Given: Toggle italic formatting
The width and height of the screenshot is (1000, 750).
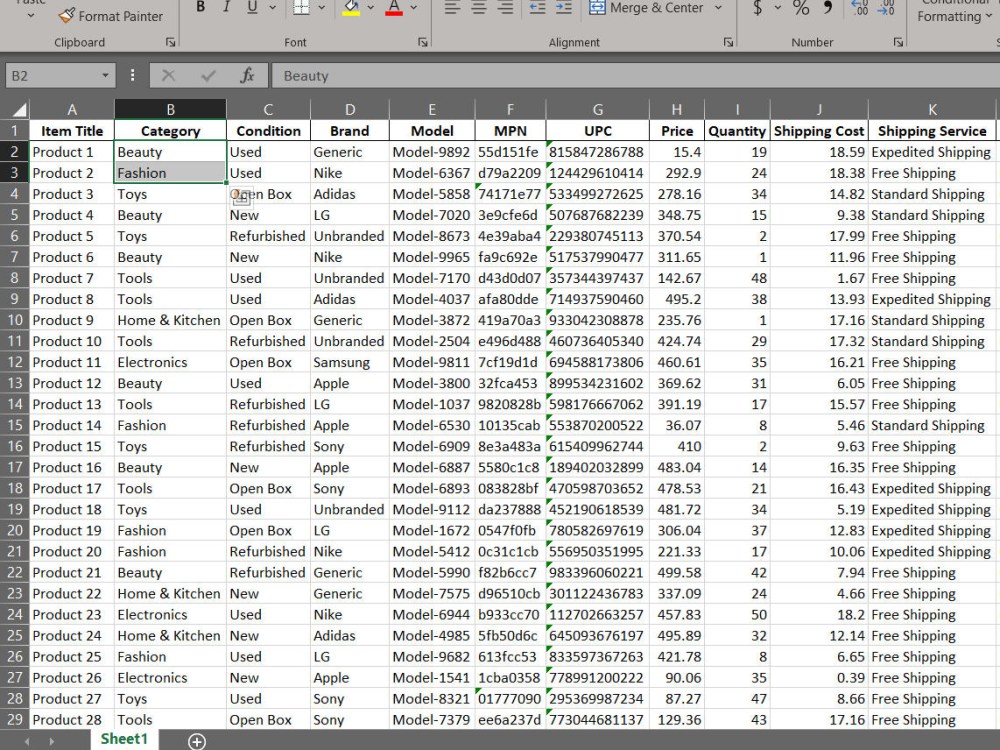Looking at the screenshot, I should coord(226,8).
